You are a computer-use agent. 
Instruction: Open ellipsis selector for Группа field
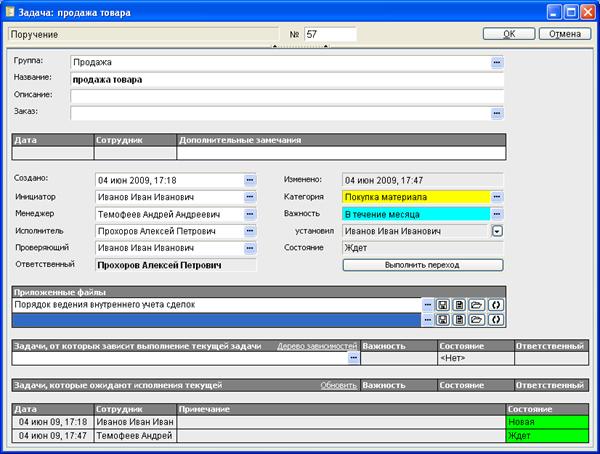pyautogui.click(x=497, y=62)
